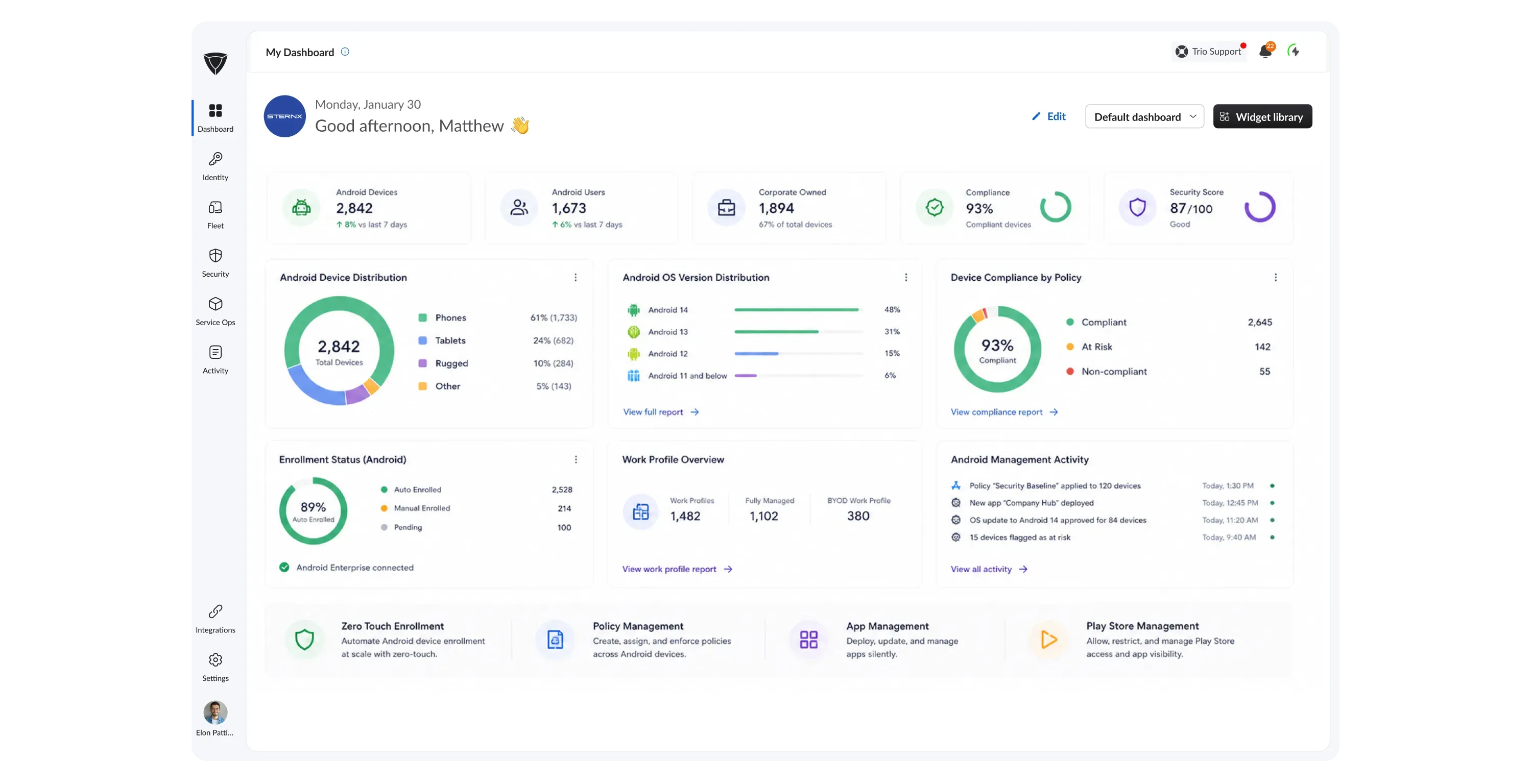The height and width of the screenshot is (784, 1532).
Task: Go to Identity in the sidebar
Action: pyautogui.click(x=216, y=166)
